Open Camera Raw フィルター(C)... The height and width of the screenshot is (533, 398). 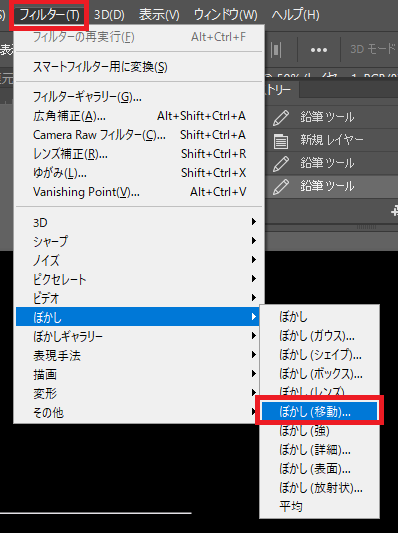pos(139,135)
